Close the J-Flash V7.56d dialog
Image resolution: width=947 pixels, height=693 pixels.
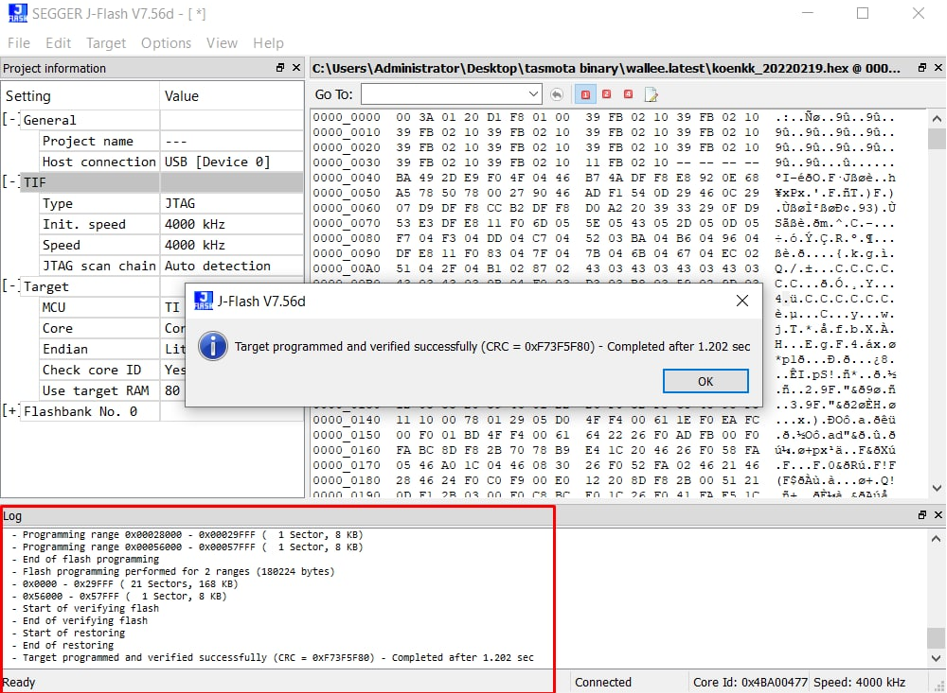tap(742, 301)
